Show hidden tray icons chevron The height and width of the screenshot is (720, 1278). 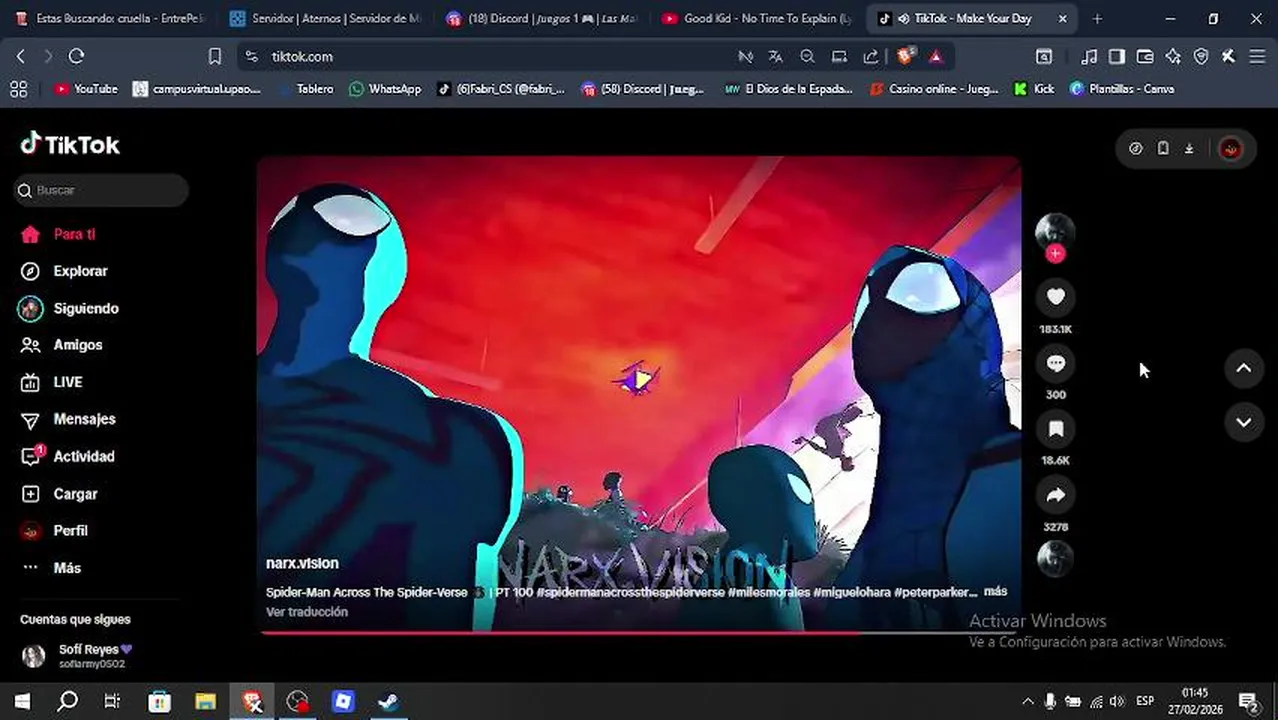[x=1027, y=702]
